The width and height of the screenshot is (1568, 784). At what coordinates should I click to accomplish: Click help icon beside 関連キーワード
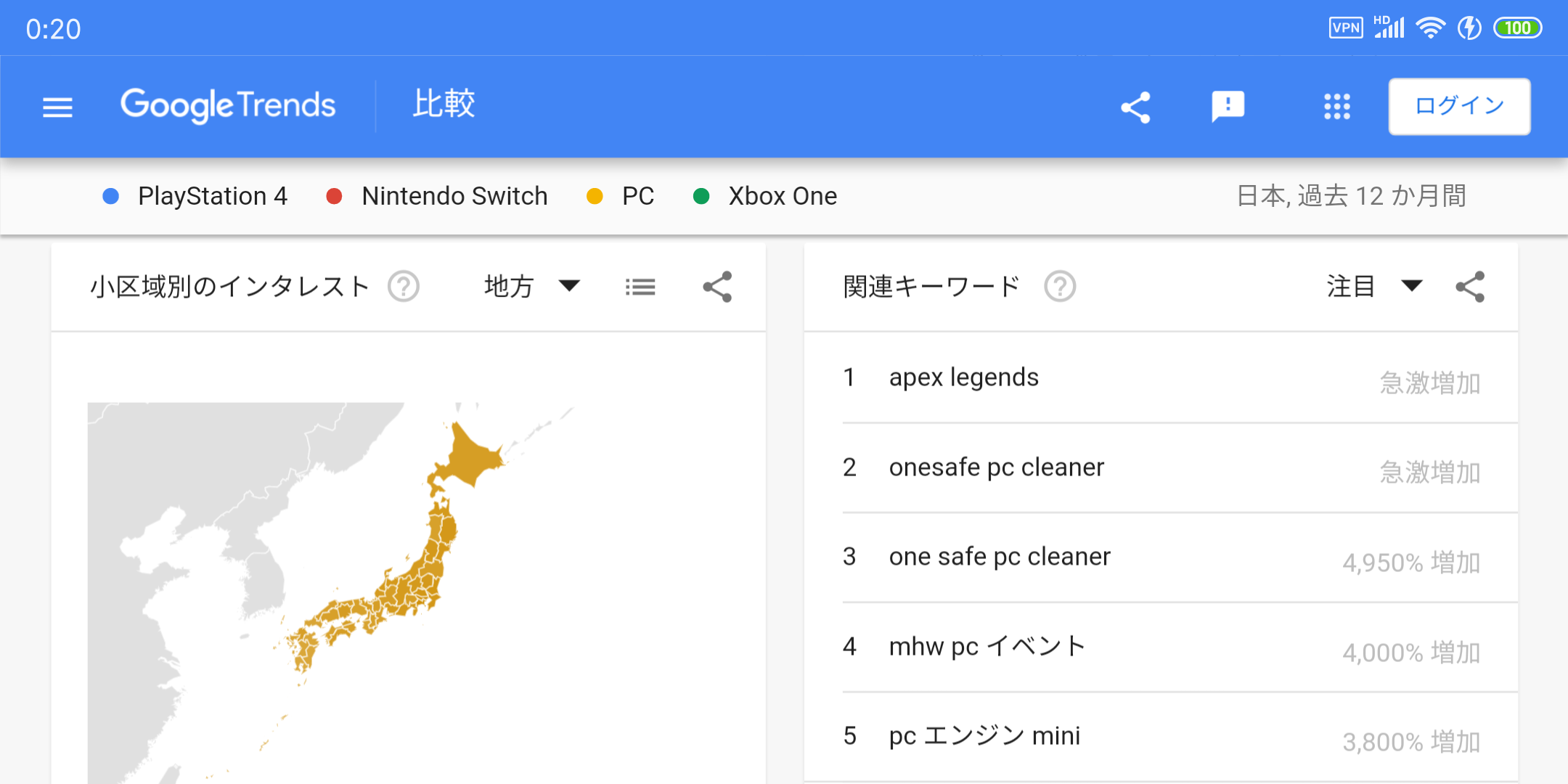coord(1060,287)
